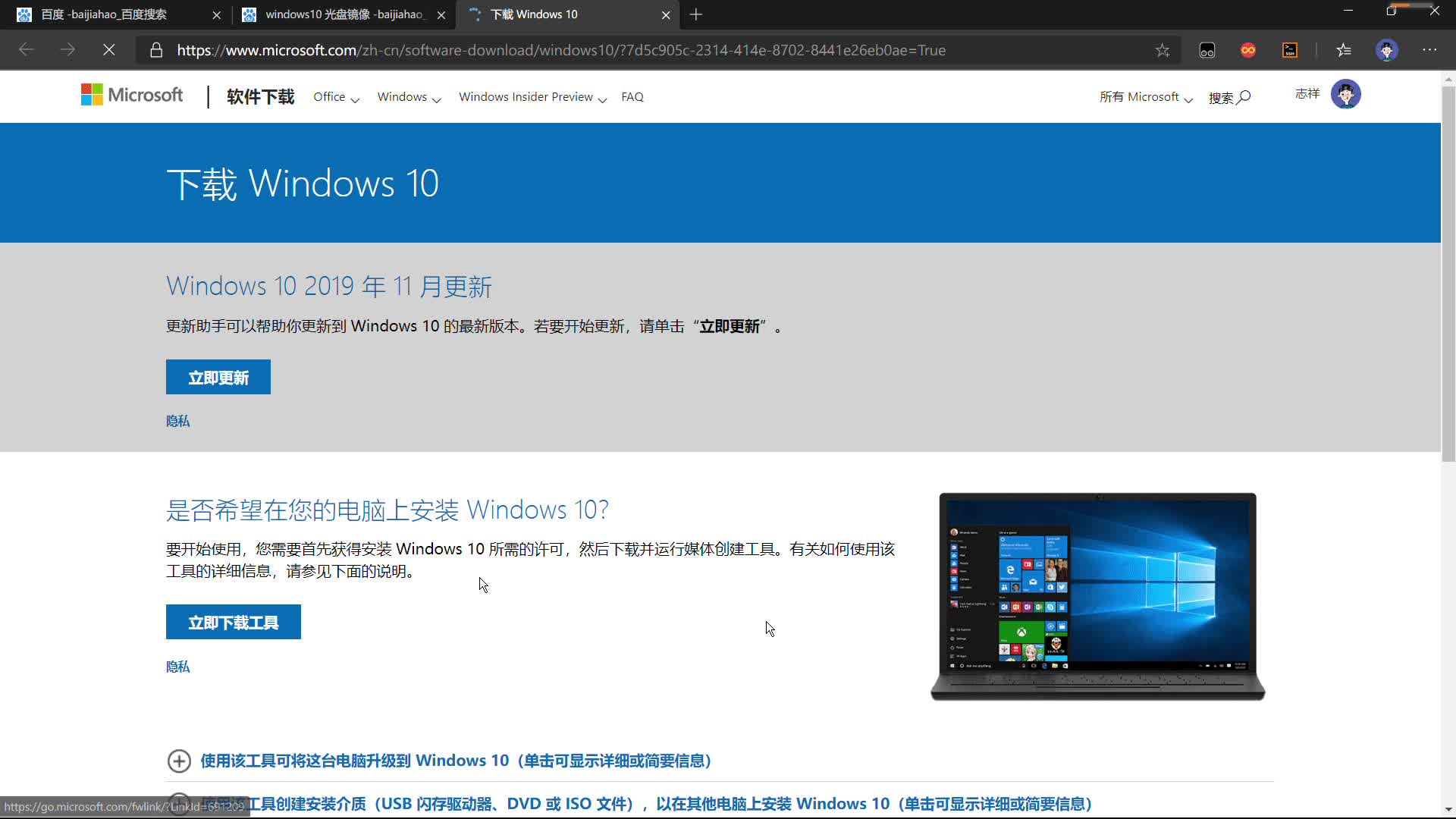Click the Windows 10 laptop image
Viewport: 1456px width, 819px height.
pos(1097,596)
